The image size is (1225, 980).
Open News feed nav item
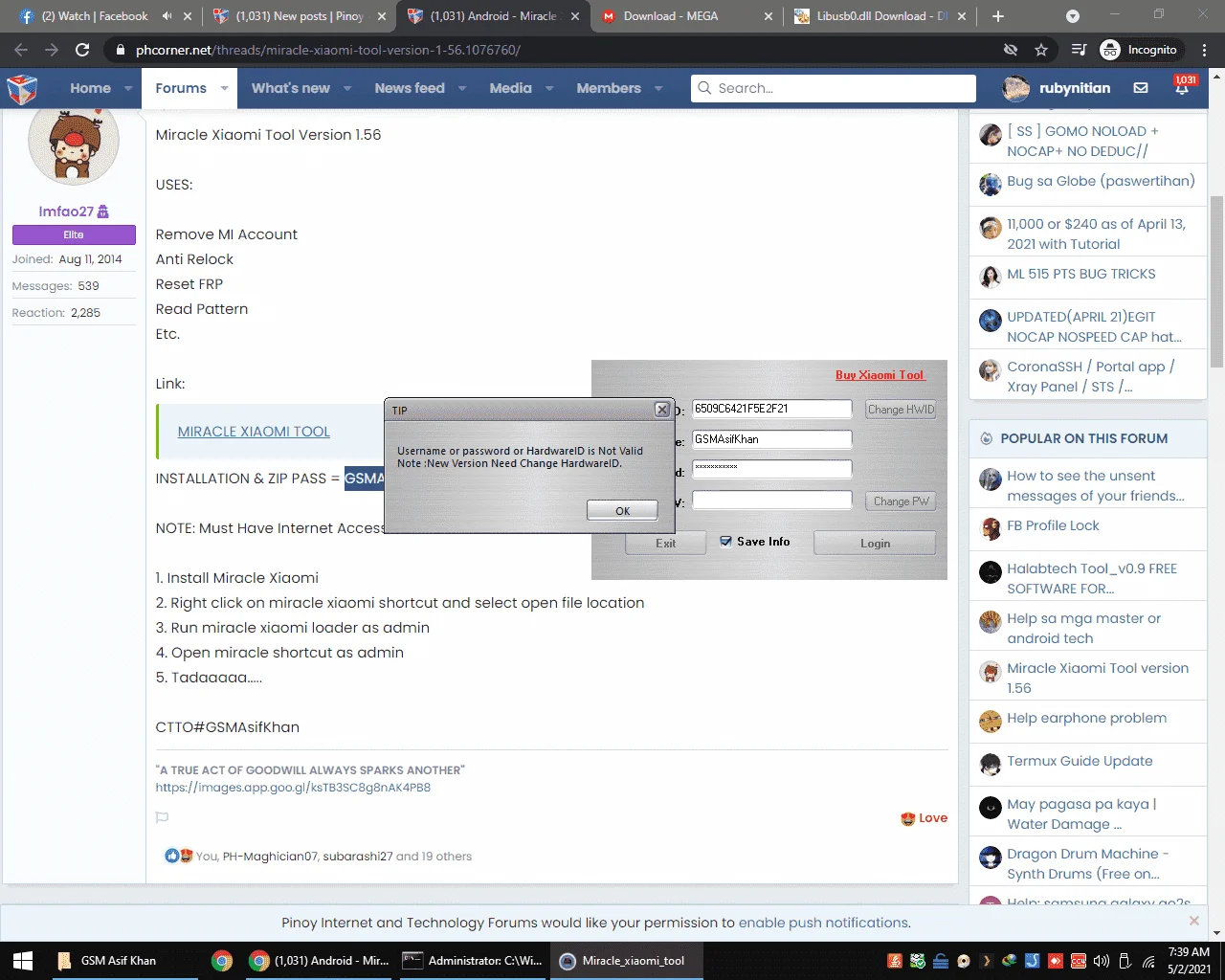click(x=410, y=88)
